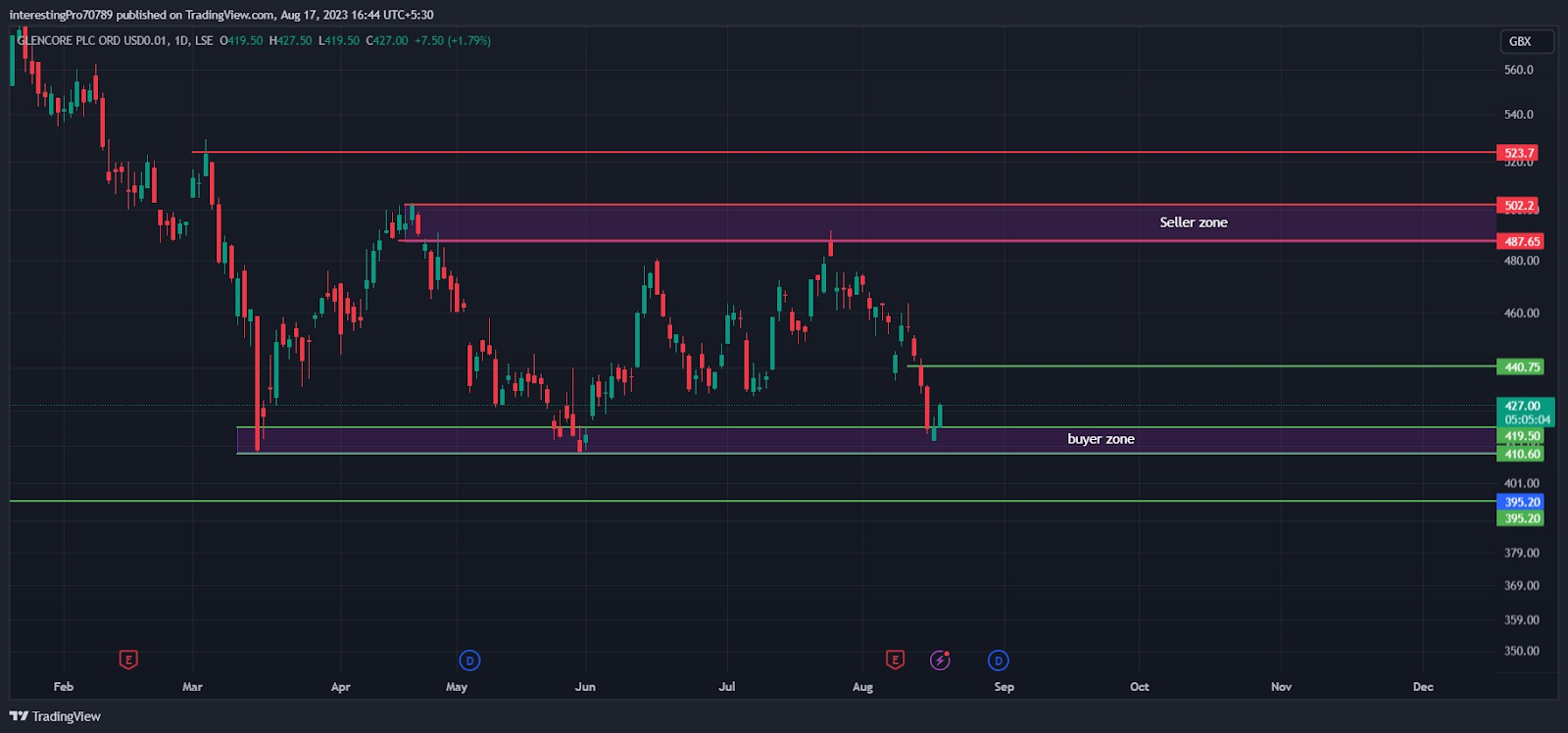The width and height of the screenshot is (1568, 733).
Task: Click the open value O419.50
Action: [241, 41]
